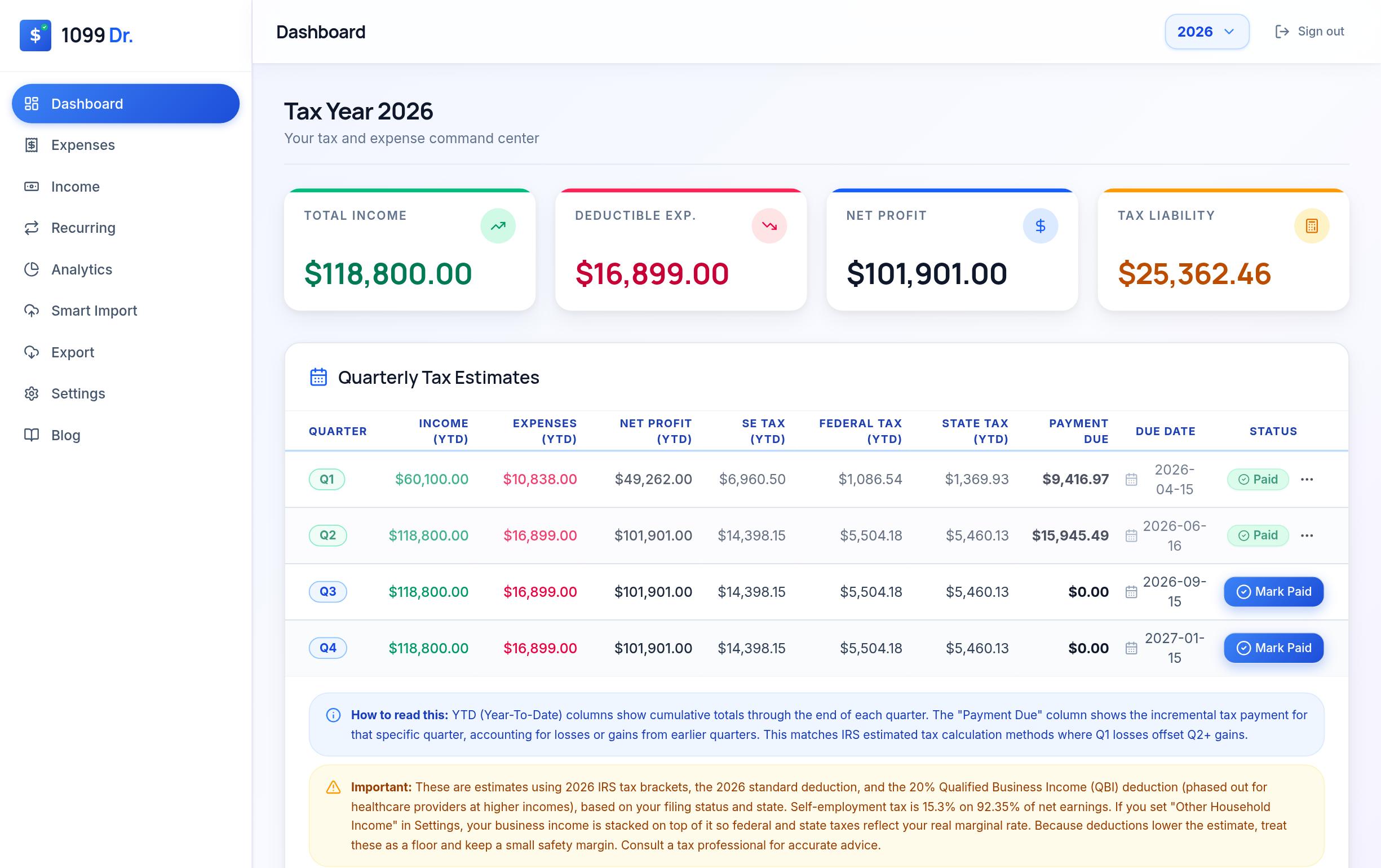Click the Analytics pie chart icon
The image size is (1381, 868).
tap(32, 269)
